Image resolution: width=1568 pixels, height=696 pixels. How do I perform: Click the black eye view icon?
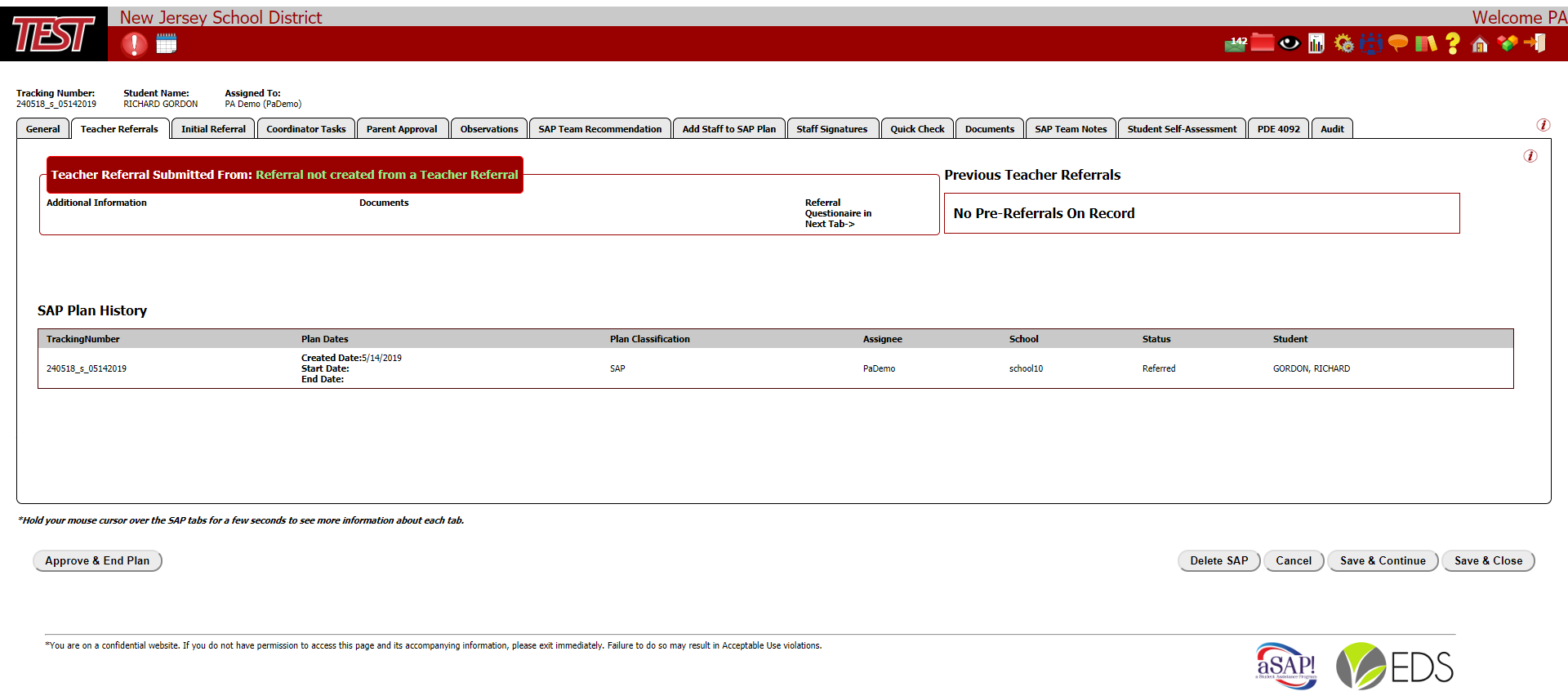click(x=1290, y=43)
